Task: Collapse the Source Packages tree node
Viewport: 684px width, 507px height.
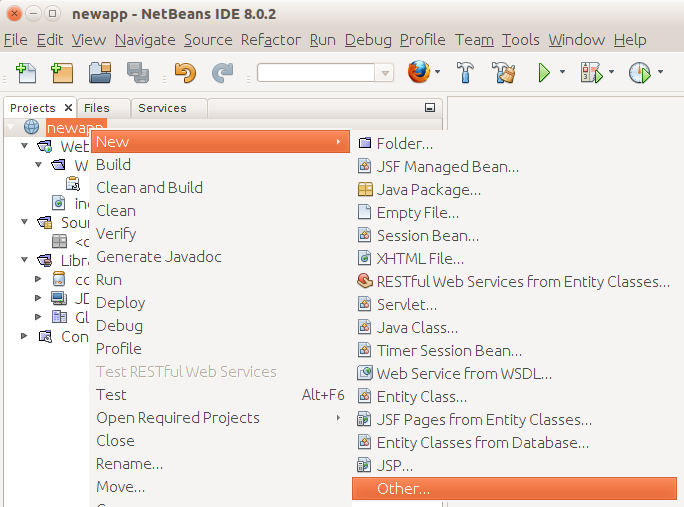Action: tap(24, 222)
